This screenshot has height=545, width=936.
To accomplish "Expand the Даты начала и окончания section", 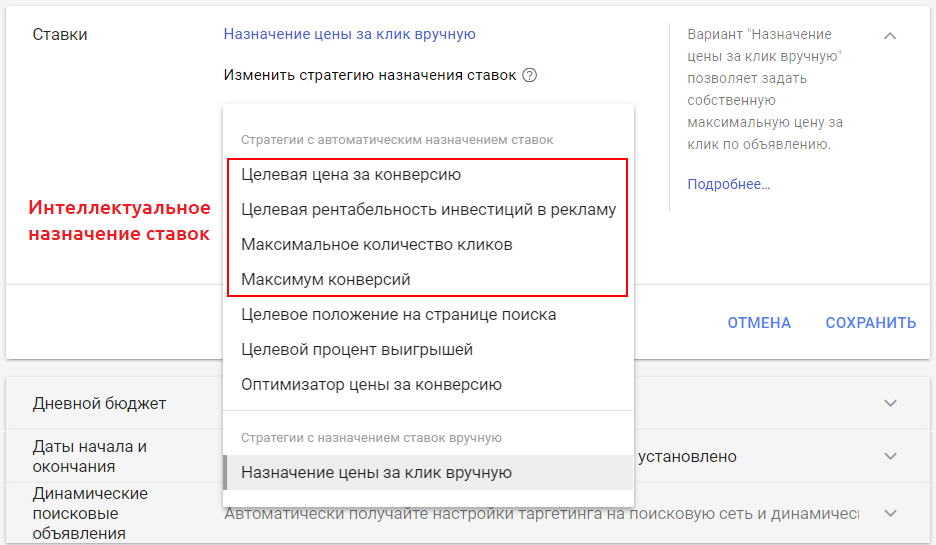I will click(x=890, y=456).
